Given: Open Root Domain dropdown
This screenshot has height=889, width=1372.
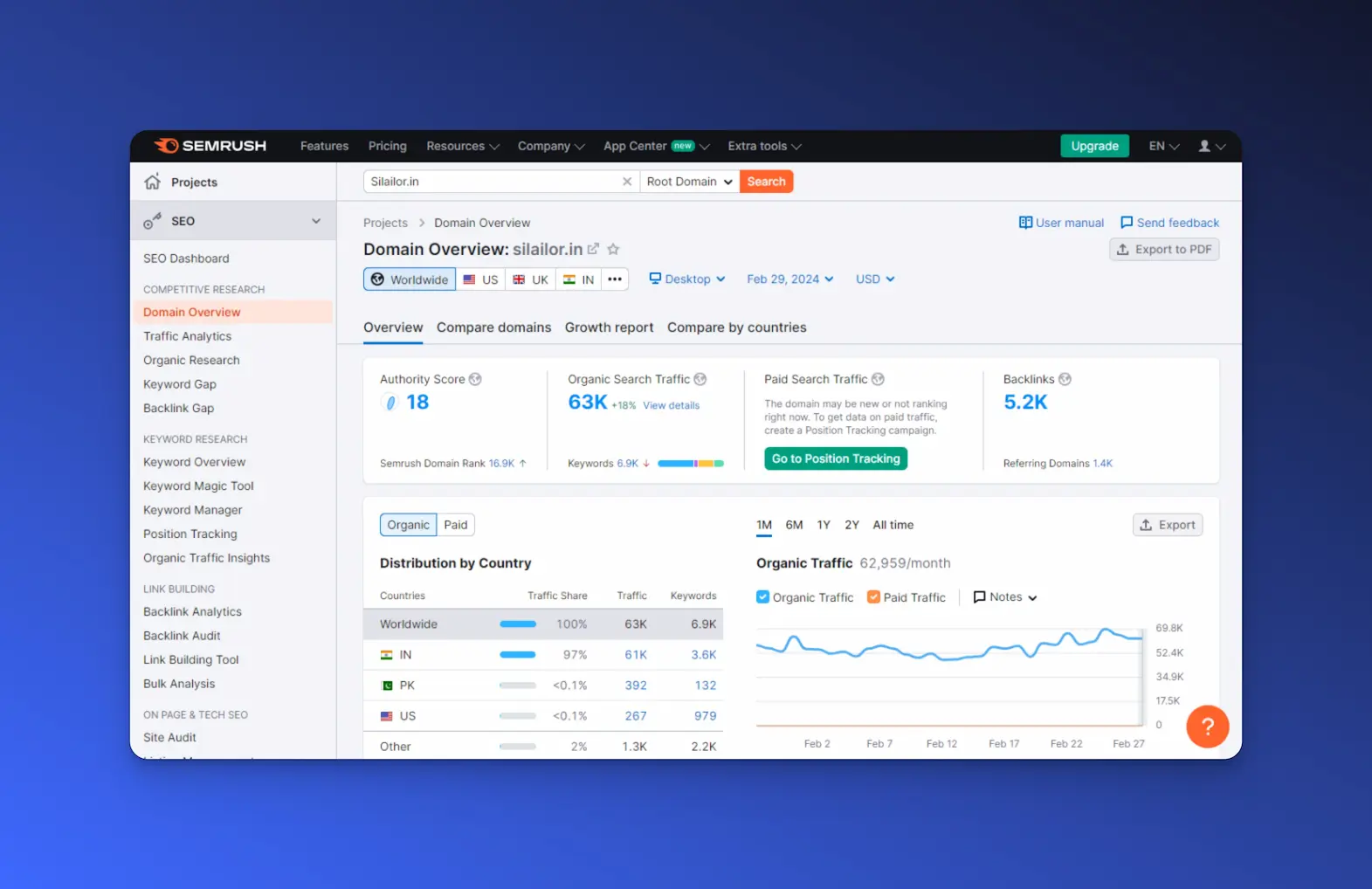Looking at the screenshot, I should [690, 182].
